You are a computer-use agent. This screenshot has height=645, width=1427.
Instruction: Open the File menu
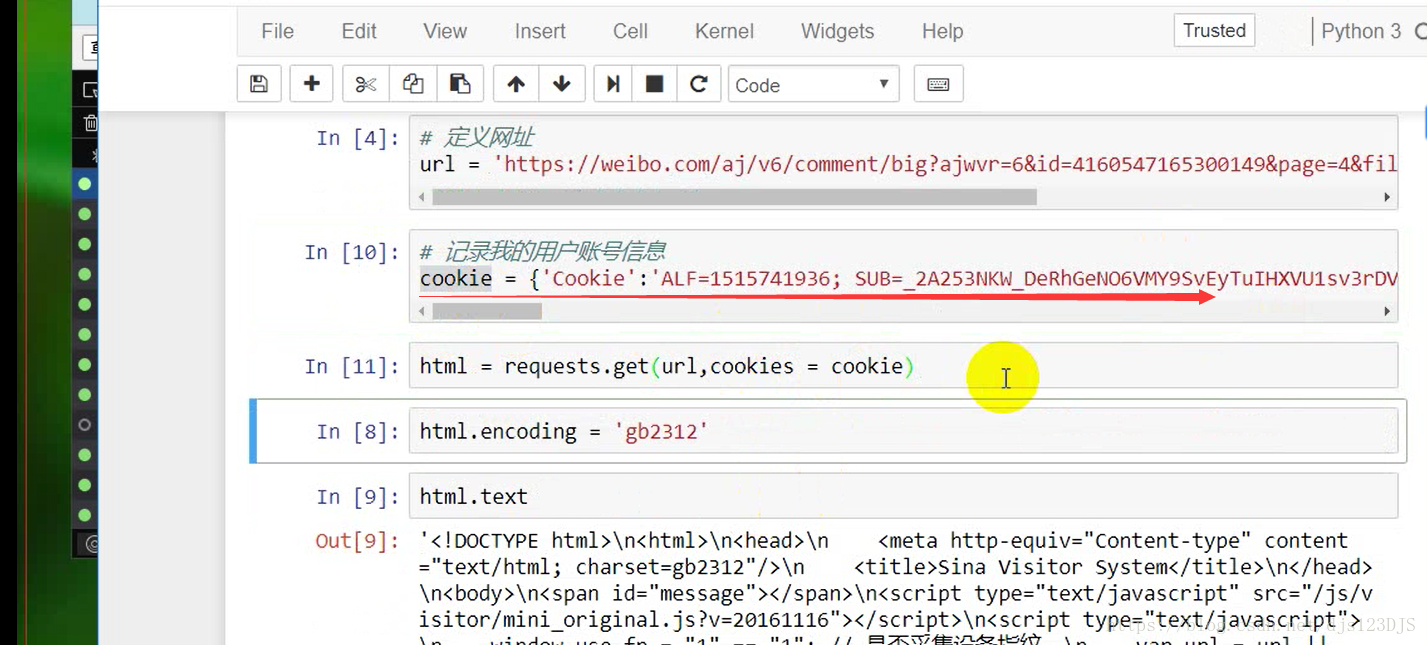277,31
